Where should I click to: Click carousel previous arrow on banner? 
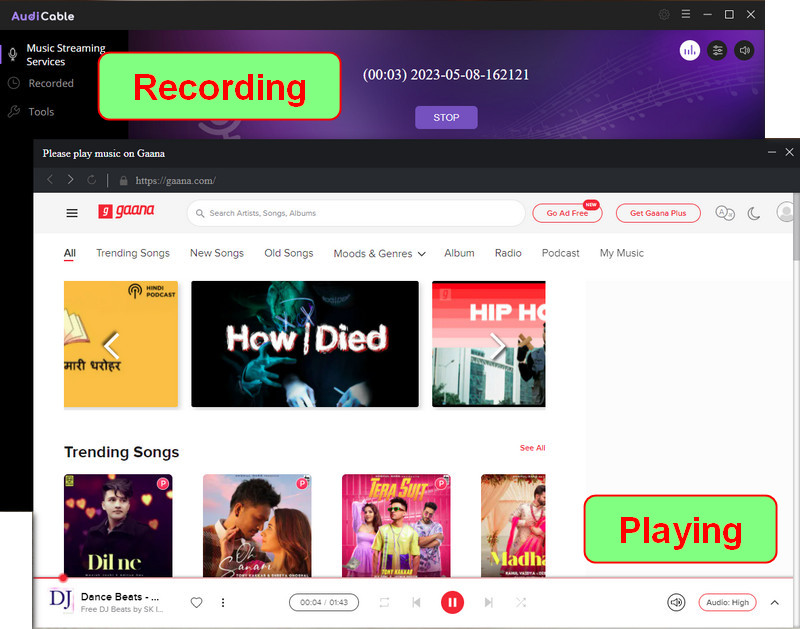[111, 345]
